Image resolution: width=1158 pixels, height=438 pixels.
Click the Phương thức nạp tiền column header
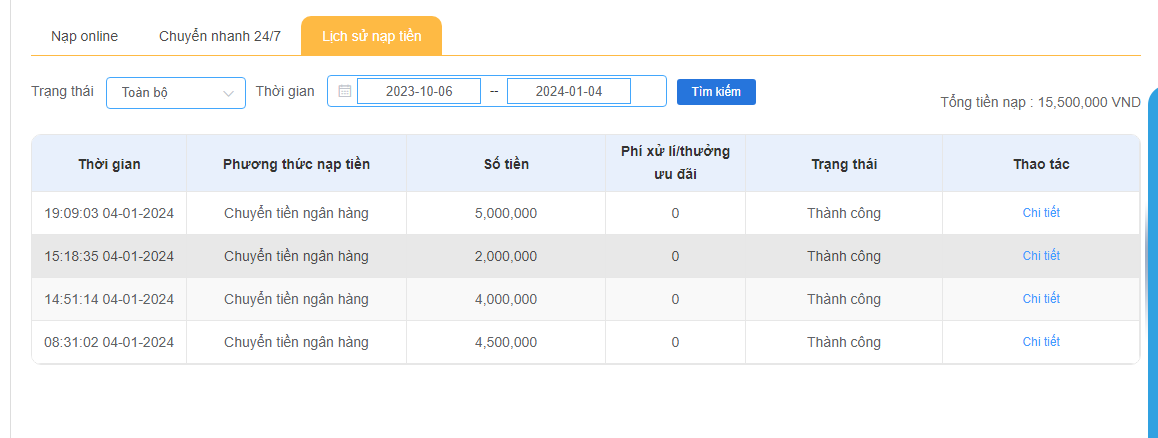(x=296, y=164)
